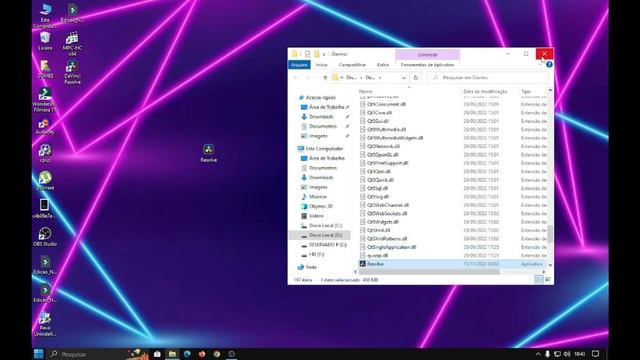The height and width of the screenshot is (360, 640).
Task: Select the Resolve icon in desktop center
Action: click(209, 153)
